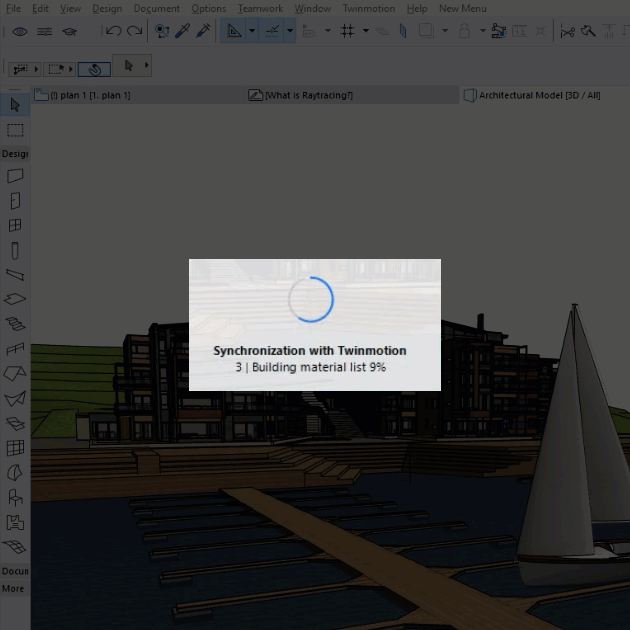Open the New Menu item
This screenshot has height=630, width=630.
click(x=462, y=8)
